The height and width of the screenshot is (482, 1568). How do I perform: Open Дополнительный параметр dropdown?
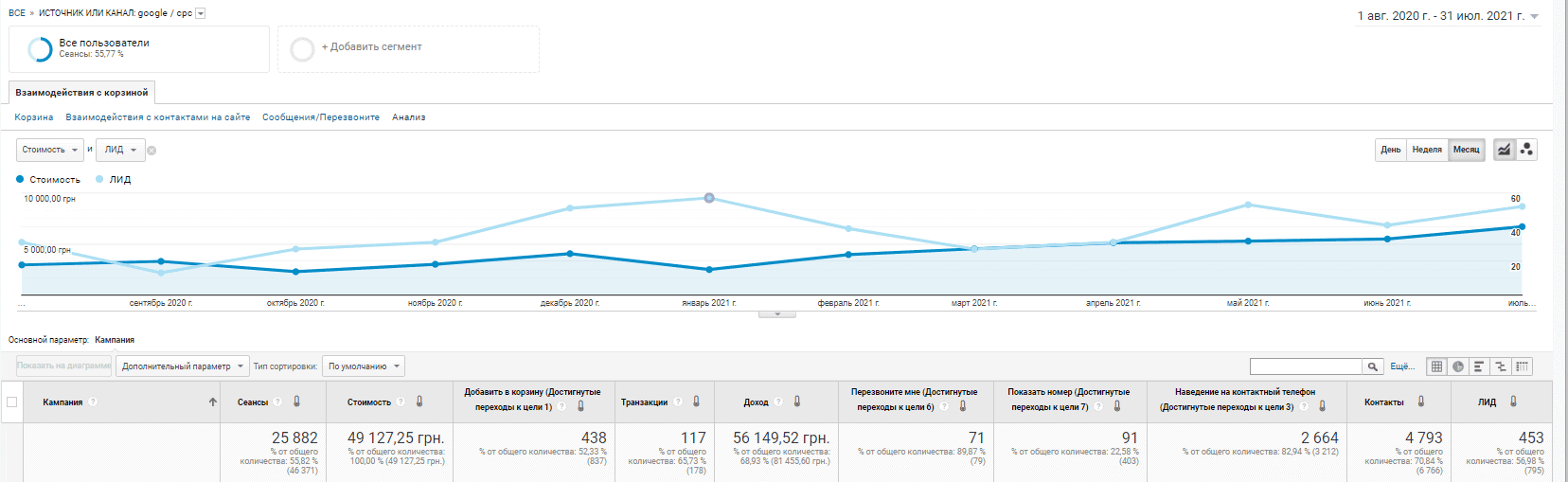pos(183,366)
